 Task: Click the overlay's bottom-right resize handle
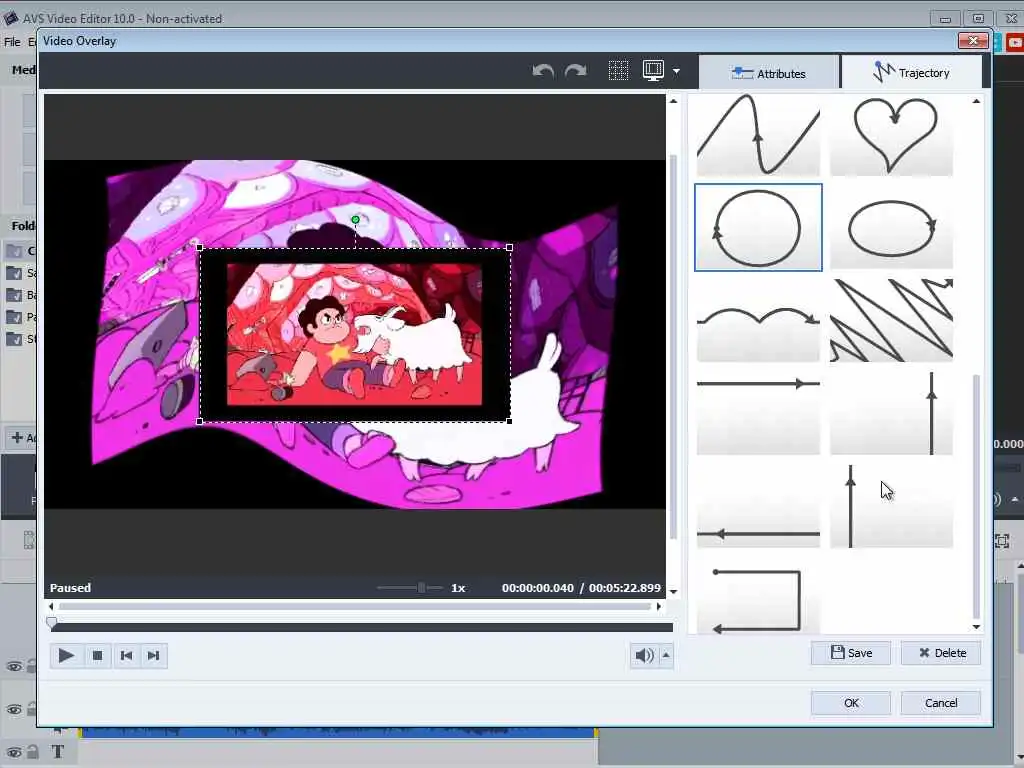[509, 421]
